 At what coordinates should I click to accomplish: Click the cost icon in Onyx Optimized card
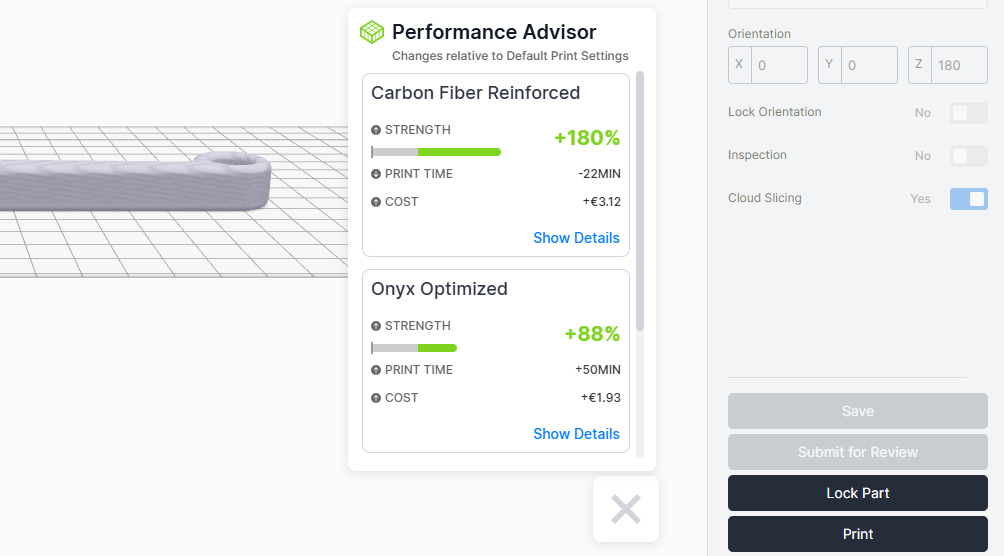pyautogui.click(x=376, y=398)
